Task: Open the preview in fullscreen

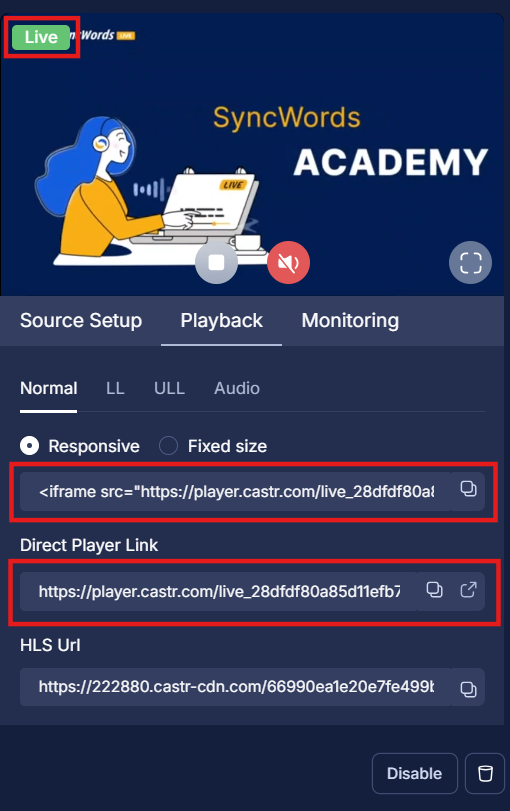Action: [470, 263]
